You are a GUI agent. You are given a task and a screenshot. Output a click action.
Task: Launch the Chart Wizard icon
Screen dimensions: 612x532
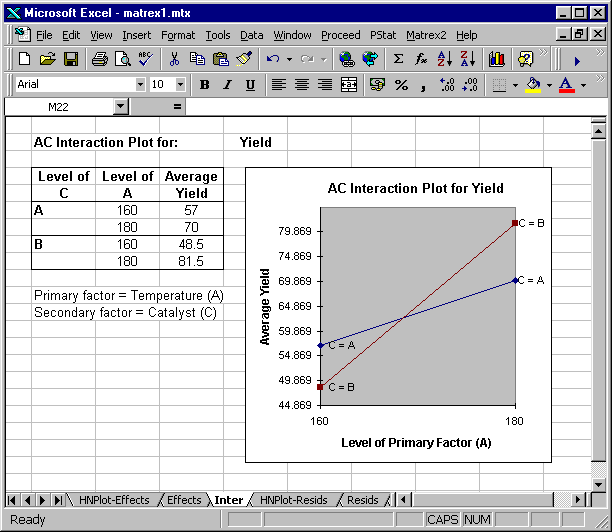pos(497,59)
